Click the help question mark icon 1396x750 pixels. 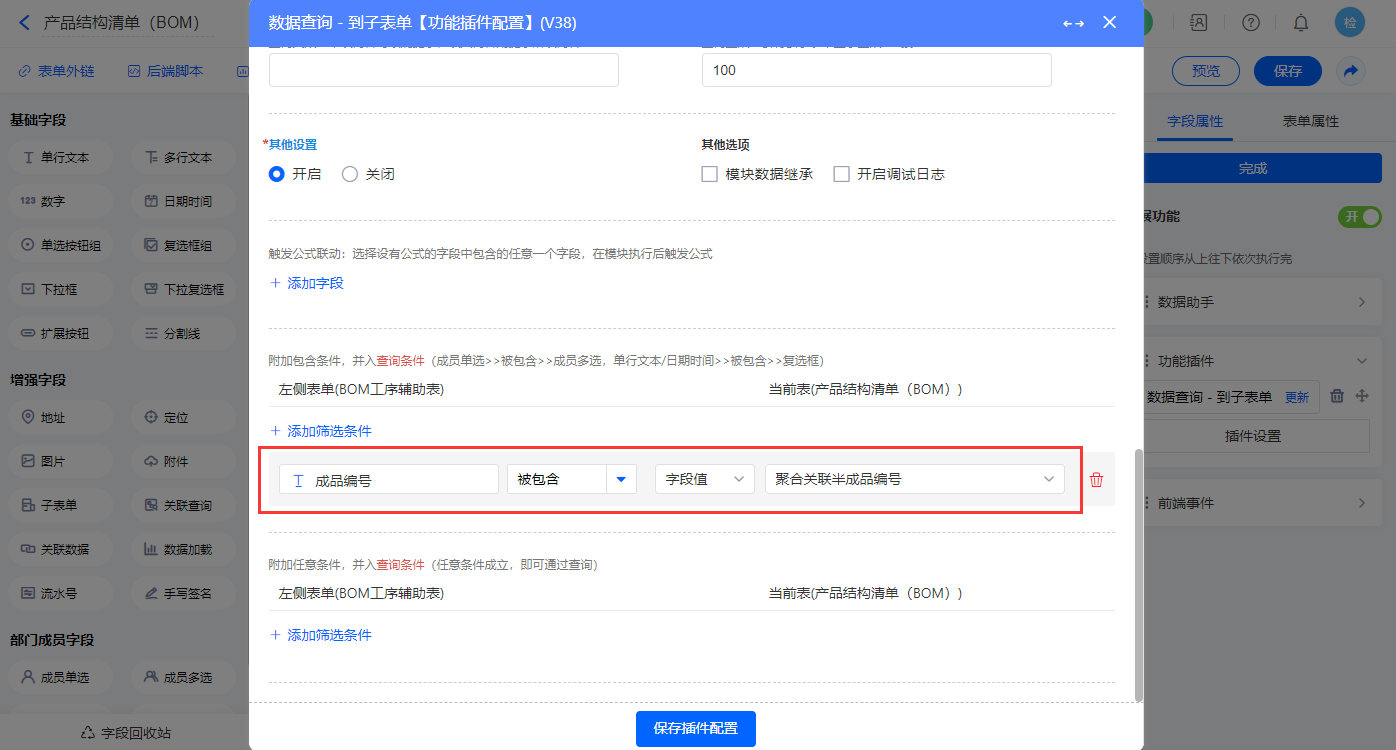1251,23
